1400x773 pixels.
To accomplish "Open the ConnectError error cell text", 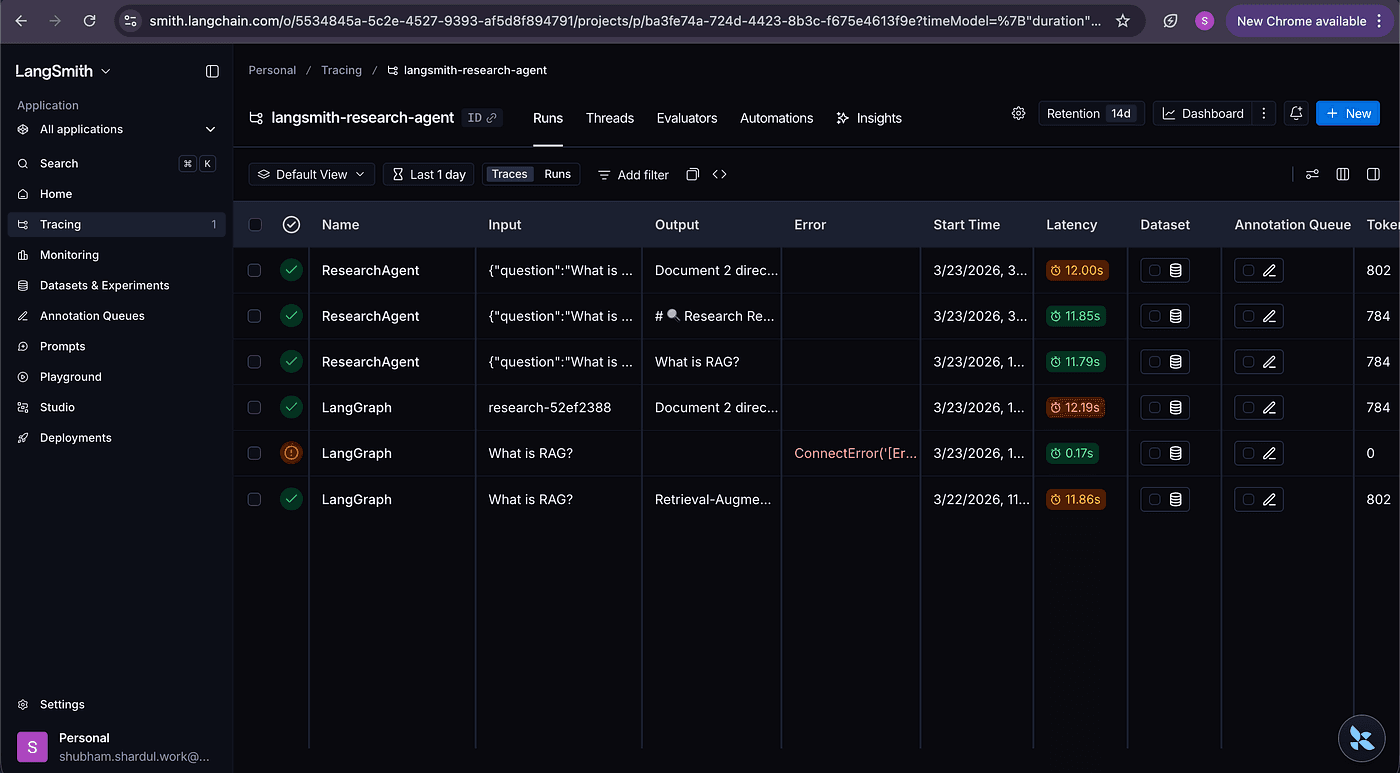I will (x=855, y=453).
